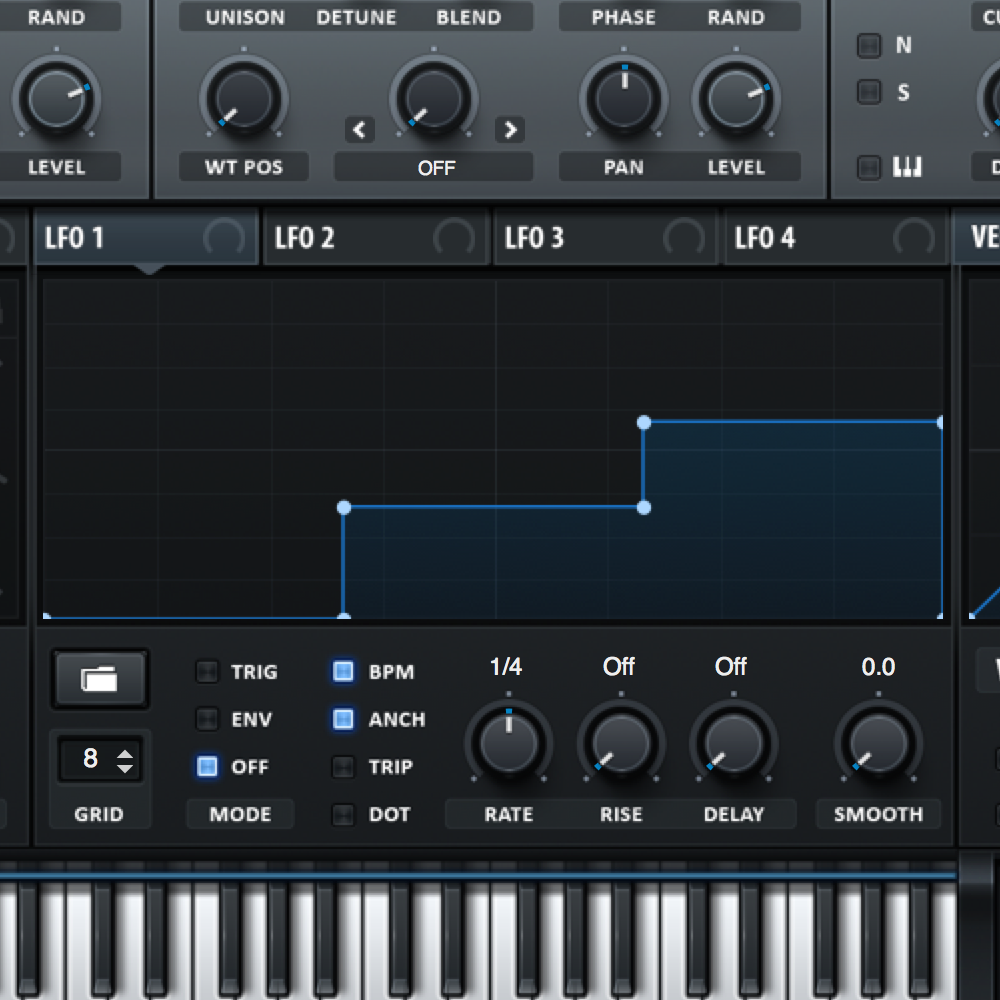Viewport: 1000px width, 1000px height.
Task: Click the leftmost LEVEL knob under RAND
Action: (x=57, y=99)
